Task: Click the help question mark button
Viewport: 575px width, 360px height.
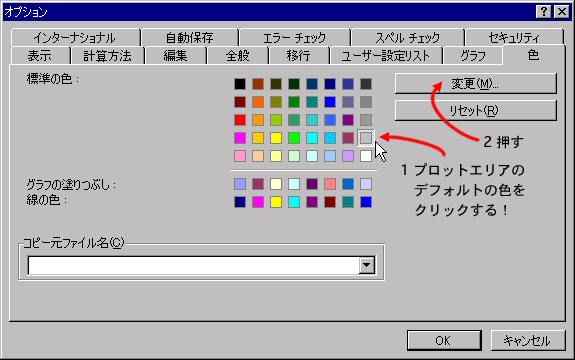Action: point(543,12)
